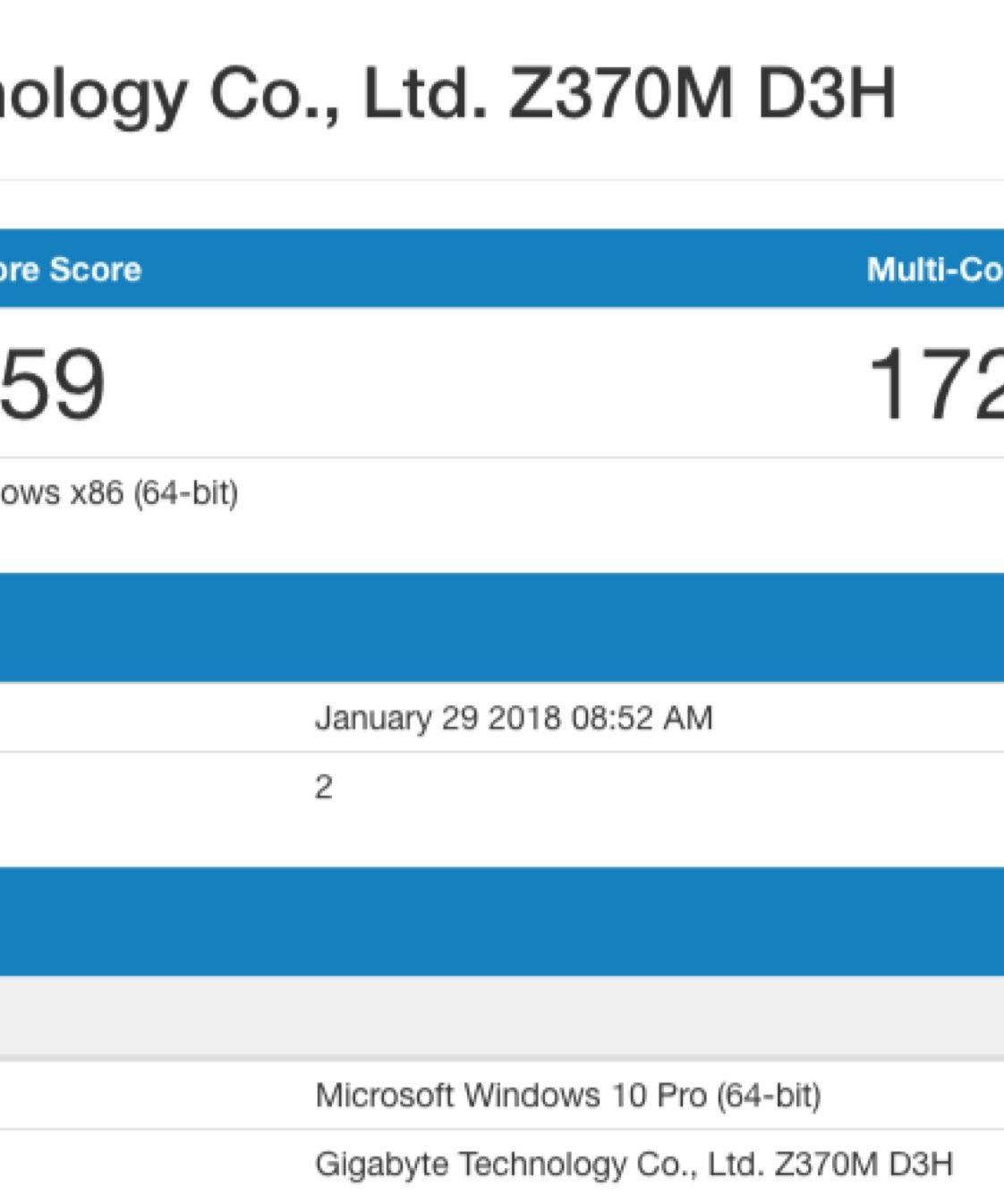
Task: Click the "January 29 2018" date text
Action: pyautogui.click(x=438, y=718)
